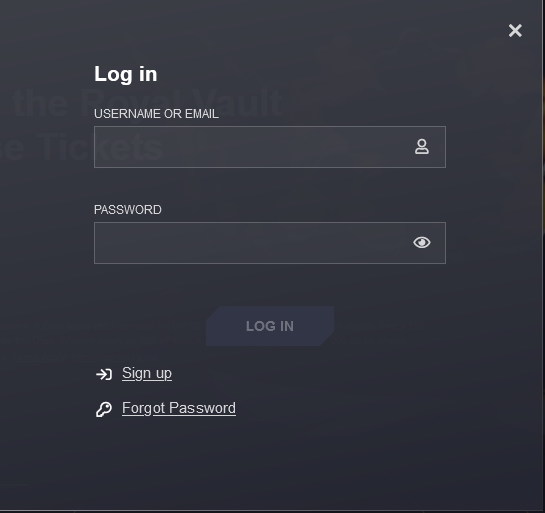
Task: Select the faded Tickets background text
Action: 82,147
